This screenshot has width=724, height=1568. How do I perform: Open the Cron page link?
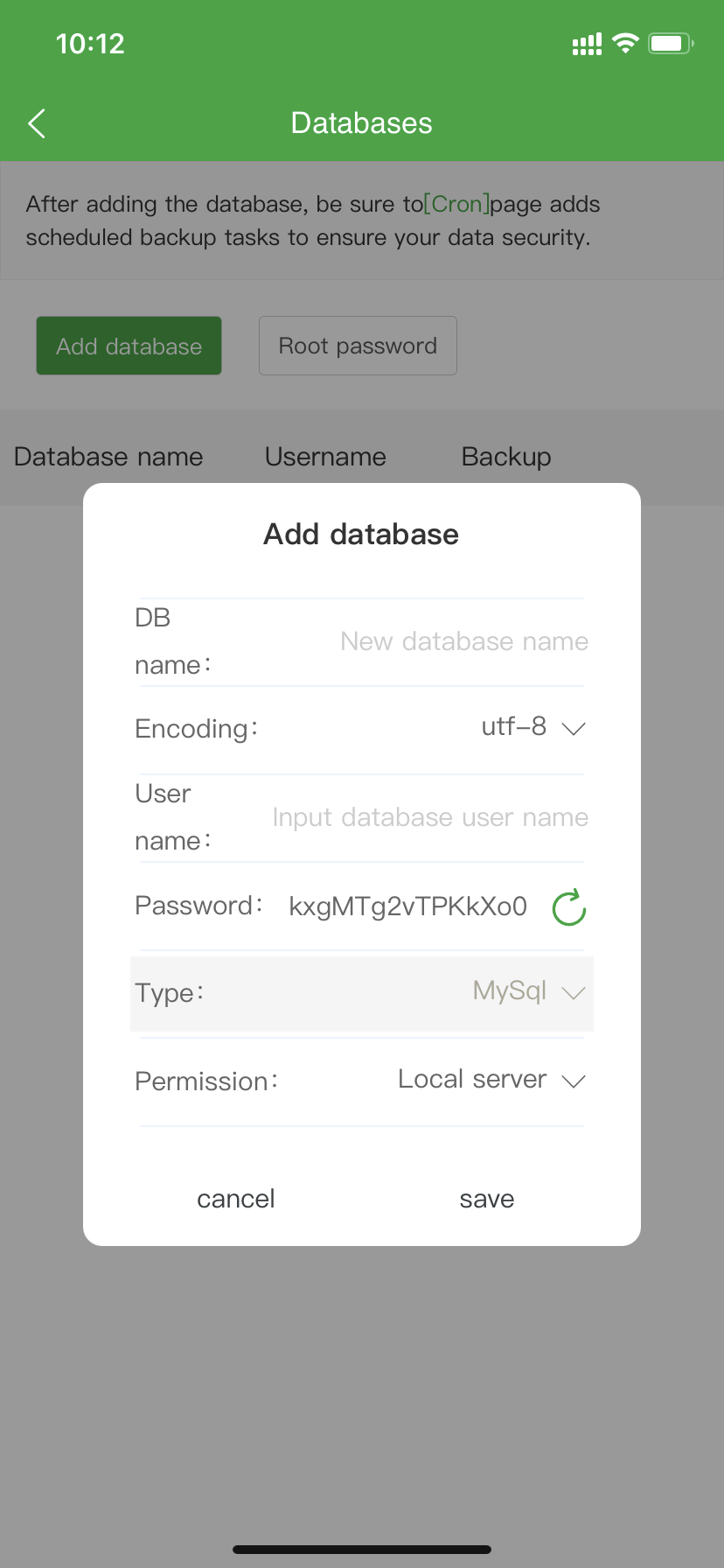pyautogui.click(x=456, y=204)
